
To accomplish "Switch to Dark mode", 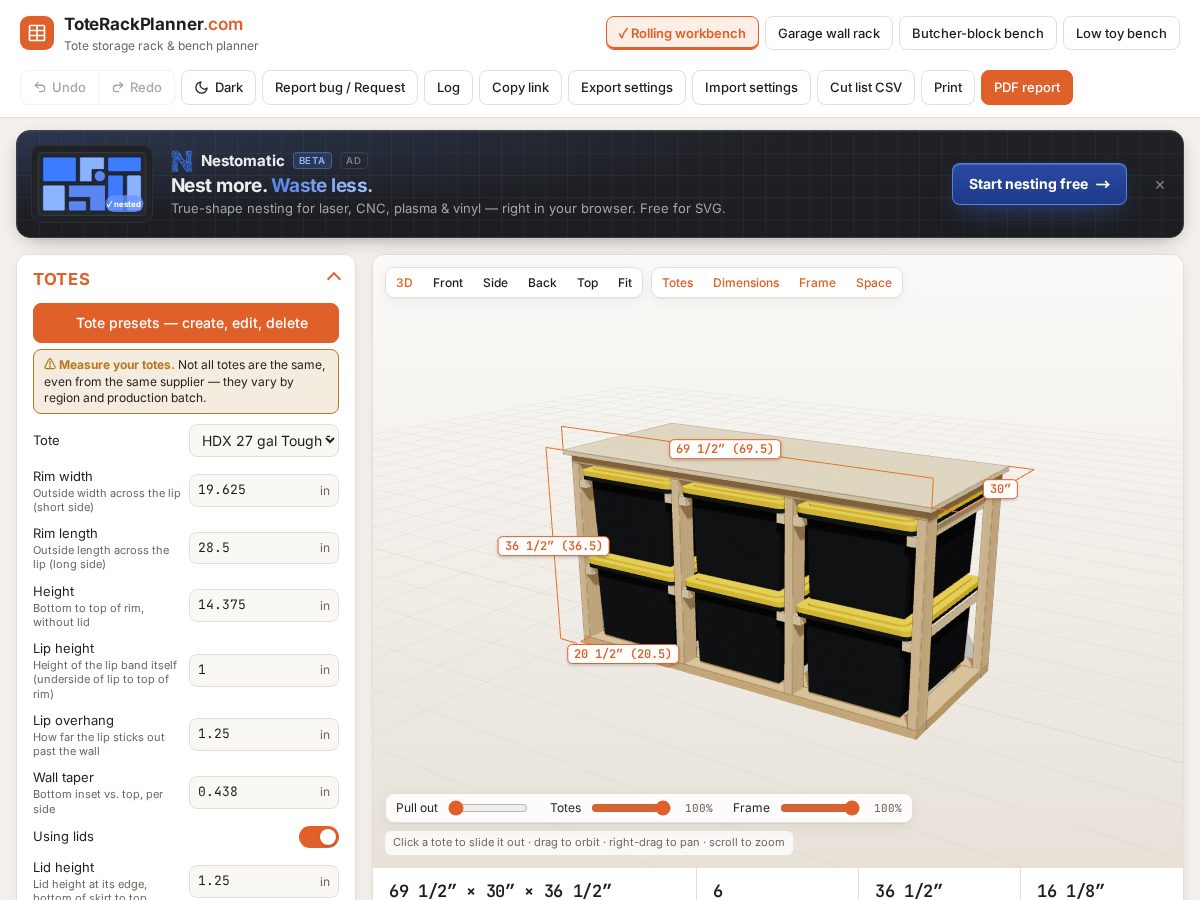I will 218,87.
